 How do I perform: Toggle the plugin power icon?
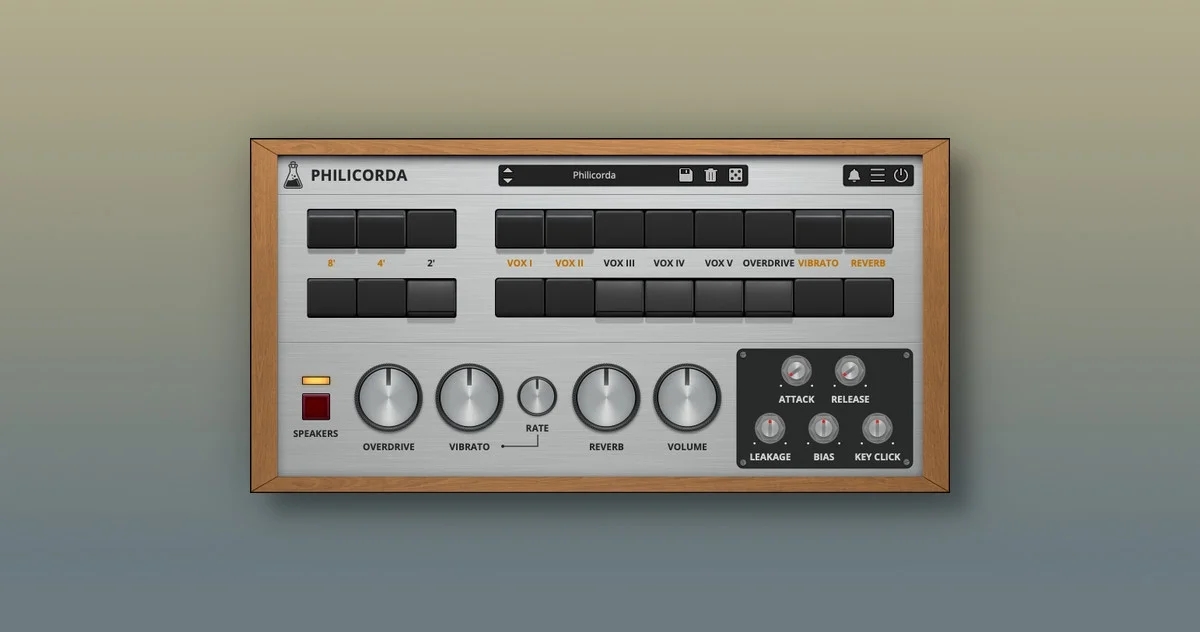coord(901,175)
